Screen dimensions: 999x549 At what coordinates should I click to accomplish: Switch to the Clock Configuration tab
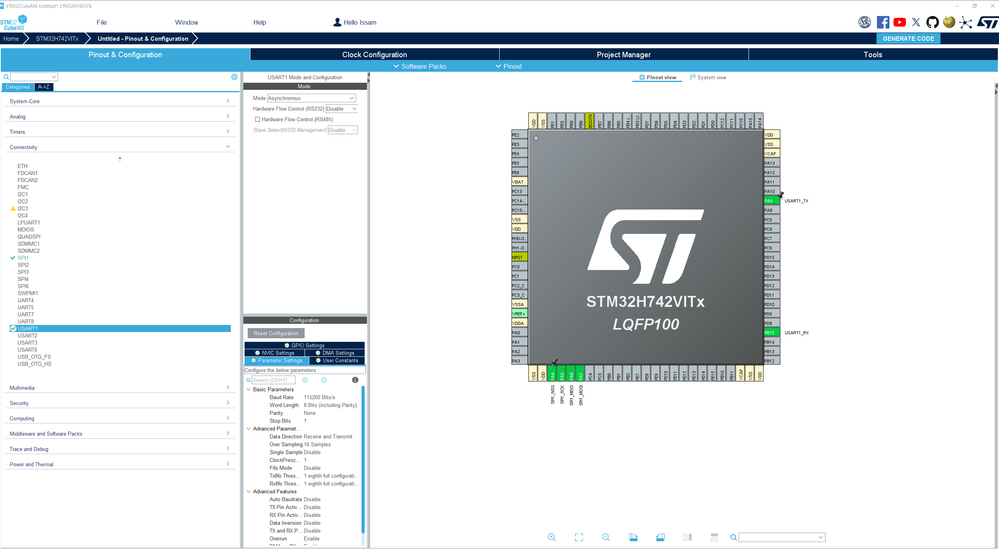374,55
